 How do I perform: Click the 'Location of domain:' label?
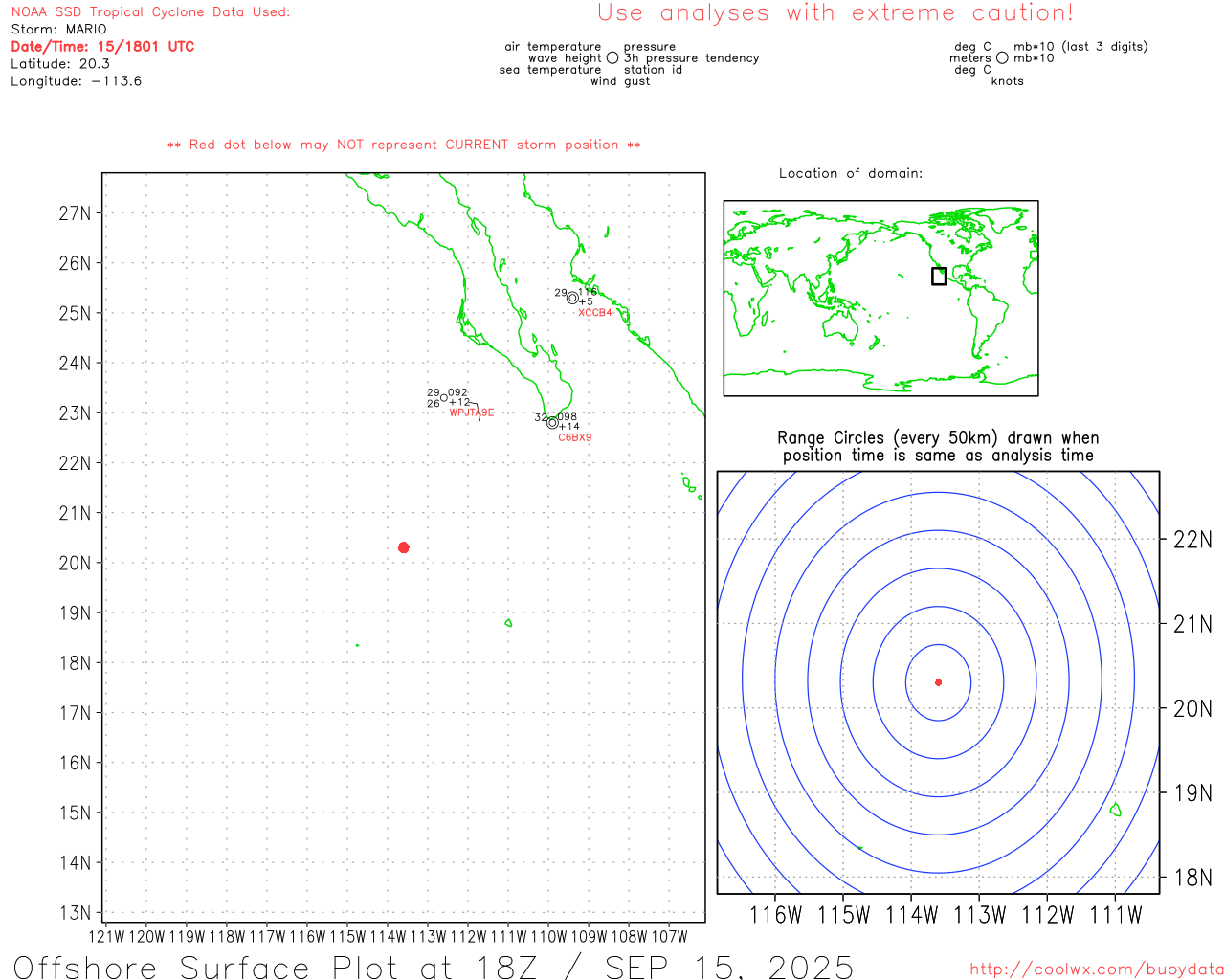pos(851,173)
